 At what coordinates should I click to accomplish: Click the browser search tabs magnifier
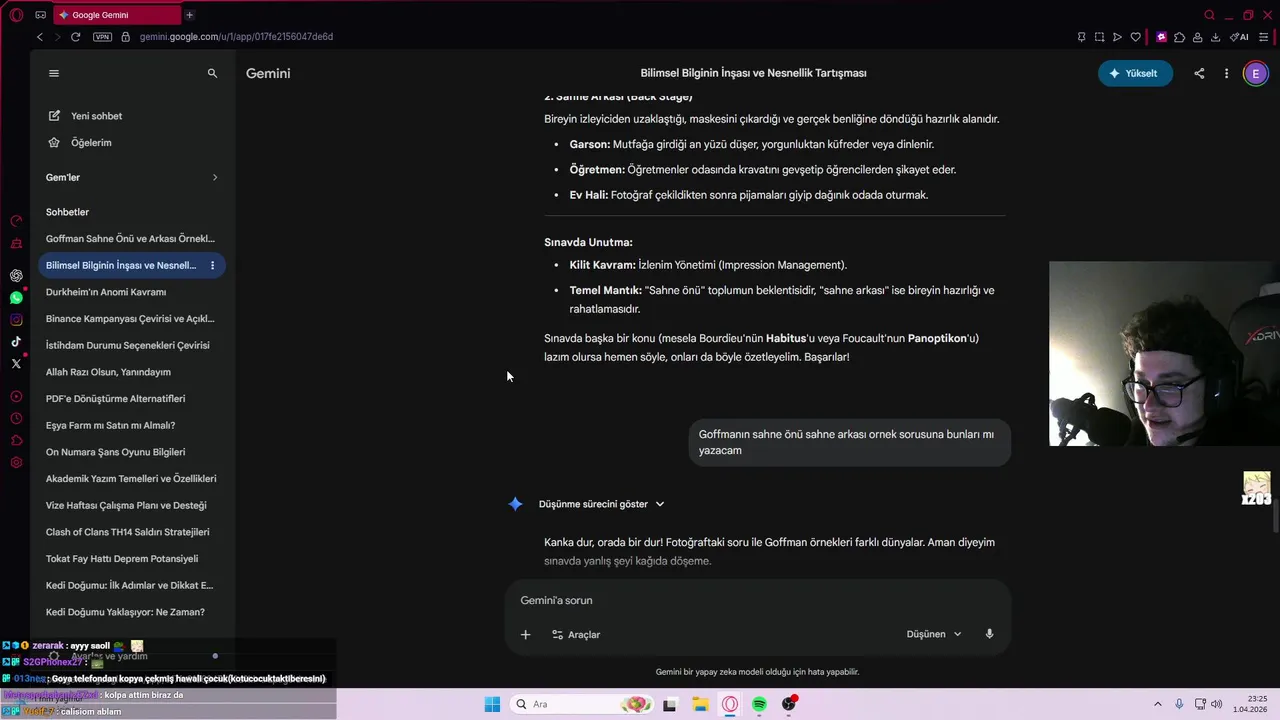coord(1209,15)
